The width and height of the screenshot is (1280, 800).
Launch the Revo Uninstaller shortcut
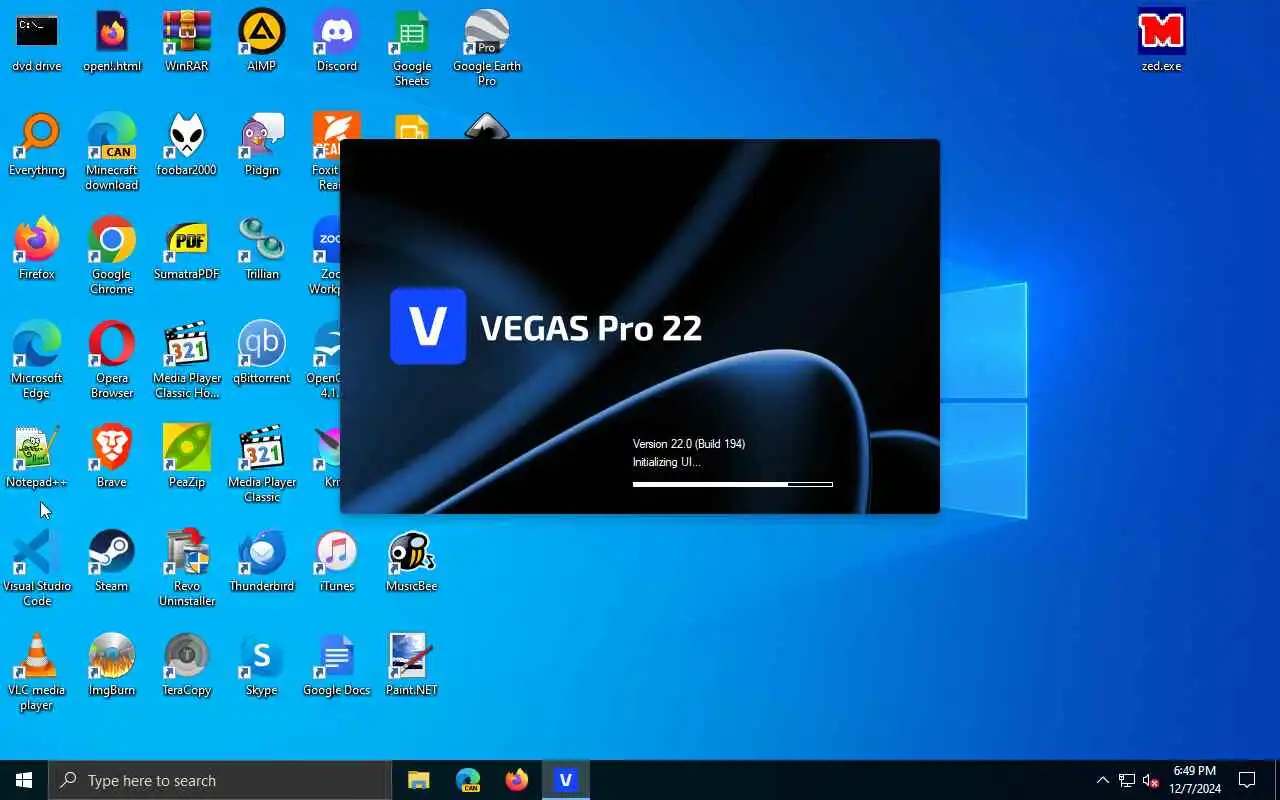(x=187, y=568)
